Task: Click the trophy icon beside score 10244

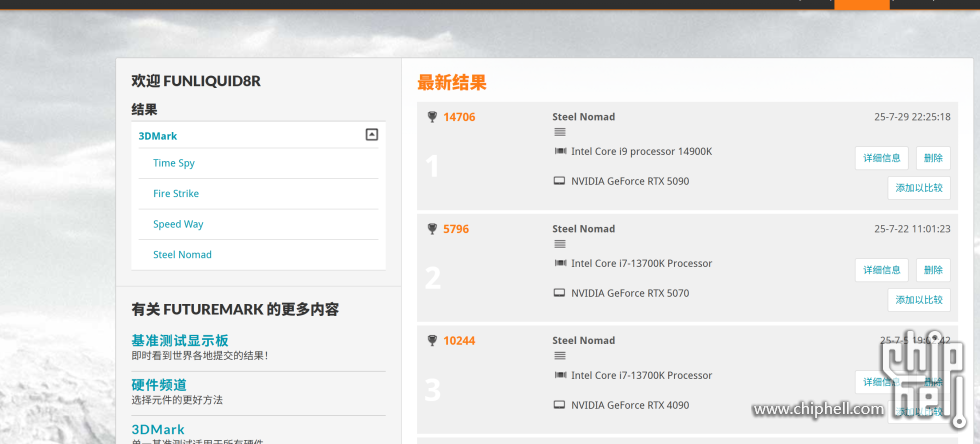Action: tap(432, 341)
